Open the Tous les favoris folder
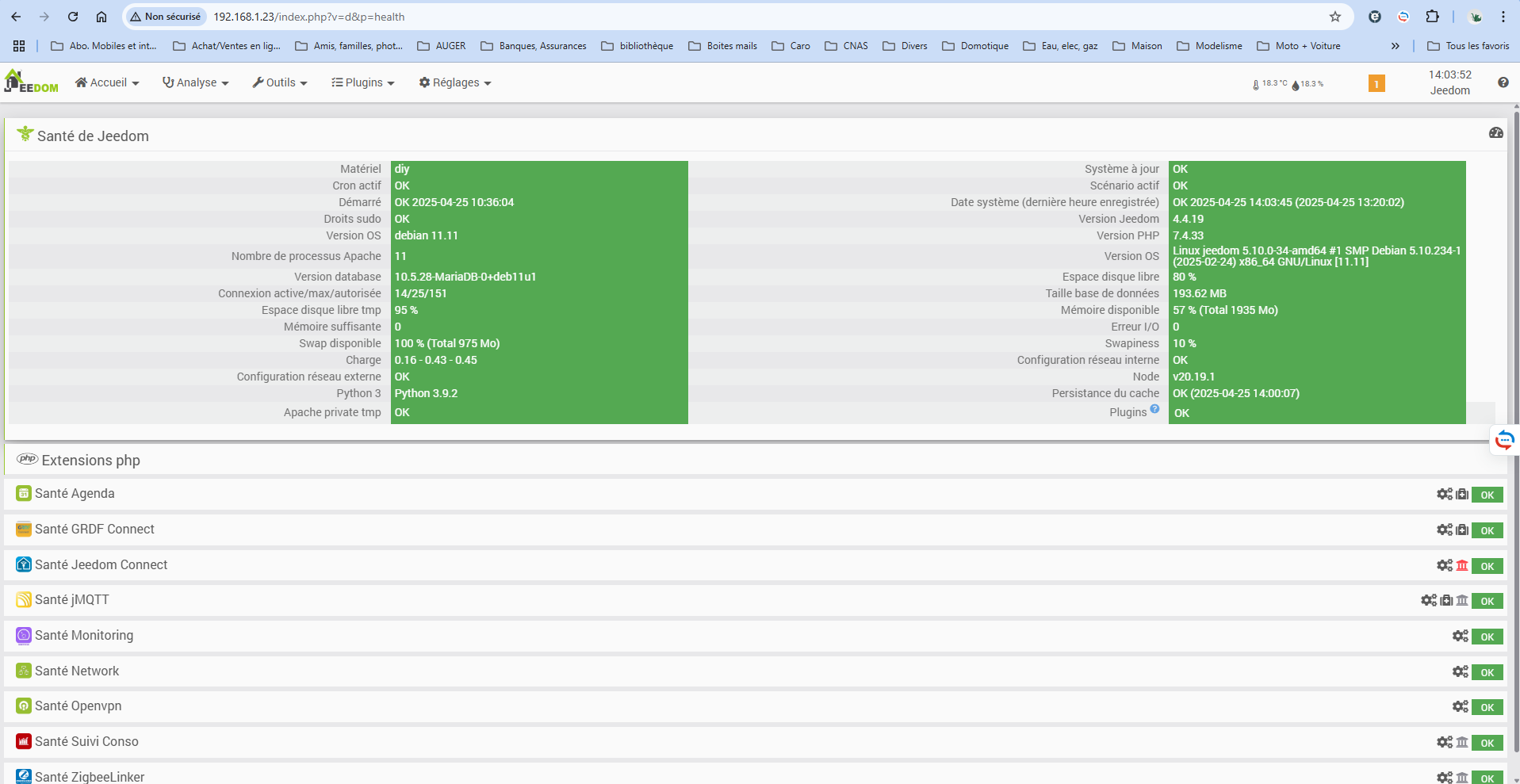This screenshot has width=1520, height=784. tap(1468, 46)
